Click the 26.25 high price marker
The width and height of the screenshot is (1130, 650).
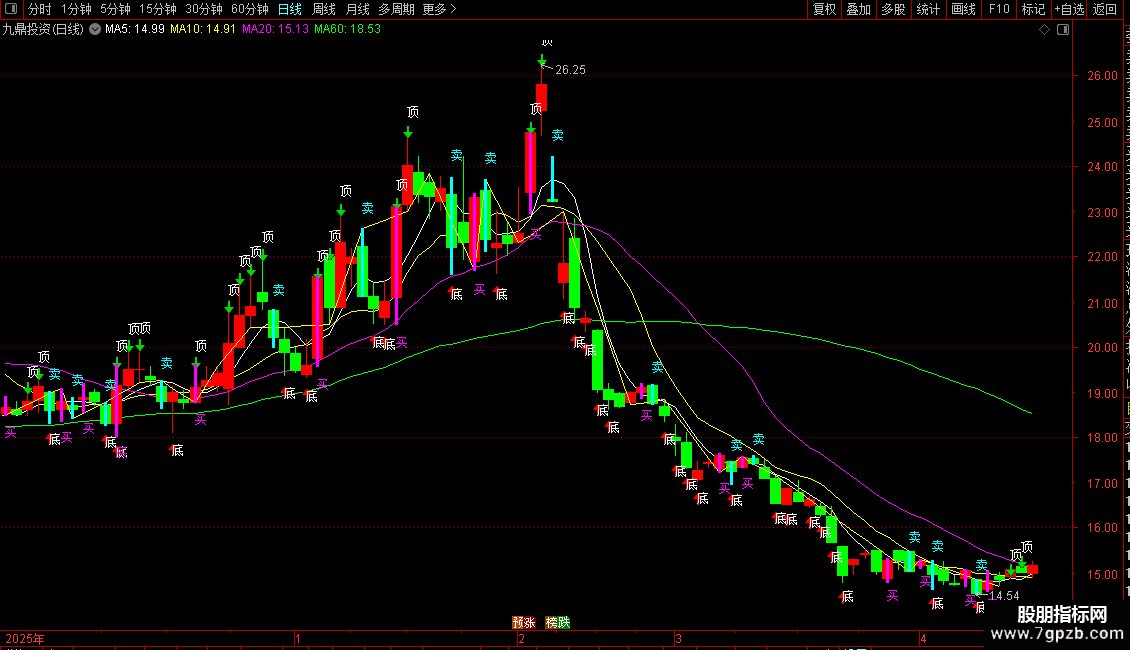coord(570,70)
